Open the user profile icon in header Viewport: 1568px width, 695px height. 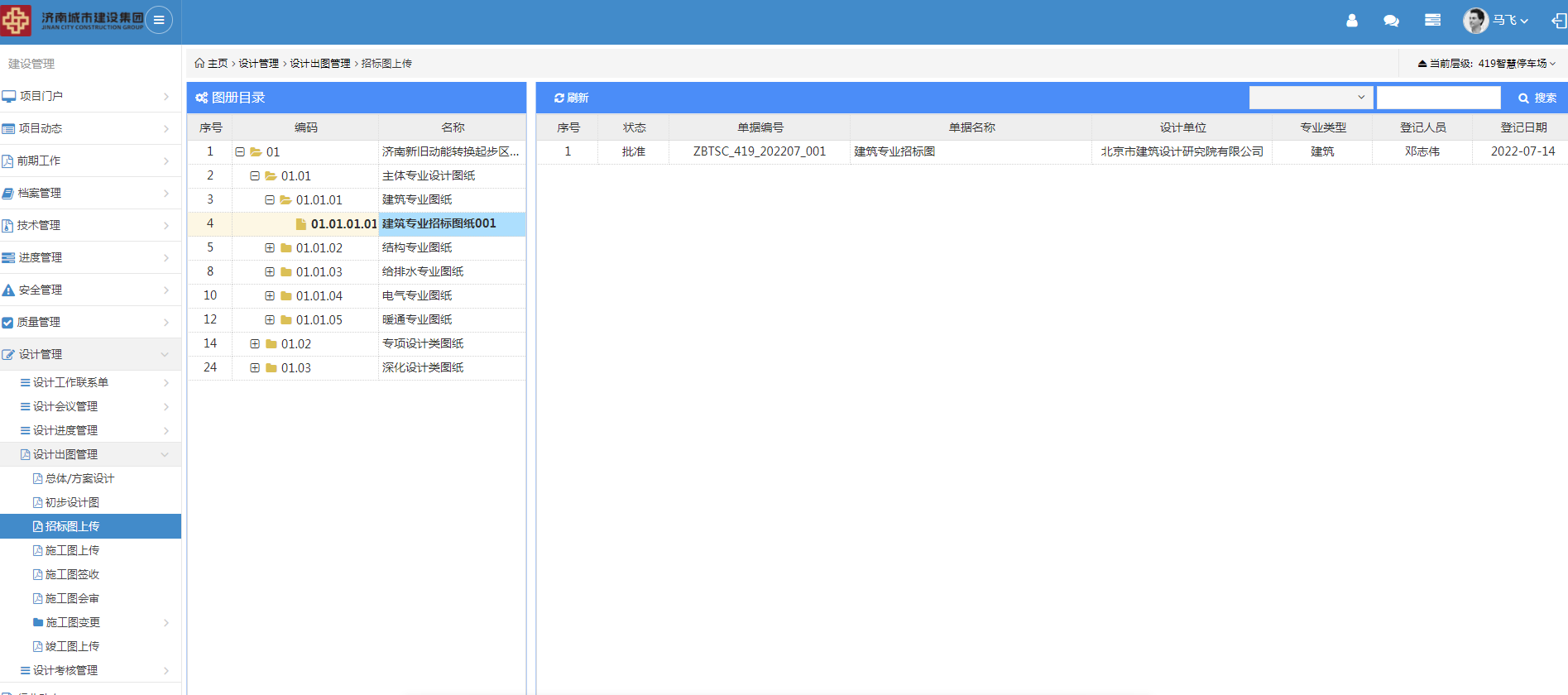1351,21
